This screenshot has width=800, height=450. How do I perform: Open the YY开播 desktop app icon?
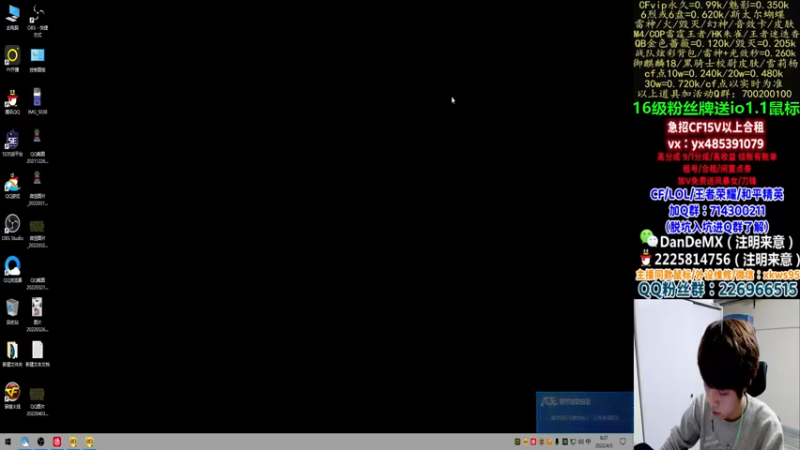[12, 59]
